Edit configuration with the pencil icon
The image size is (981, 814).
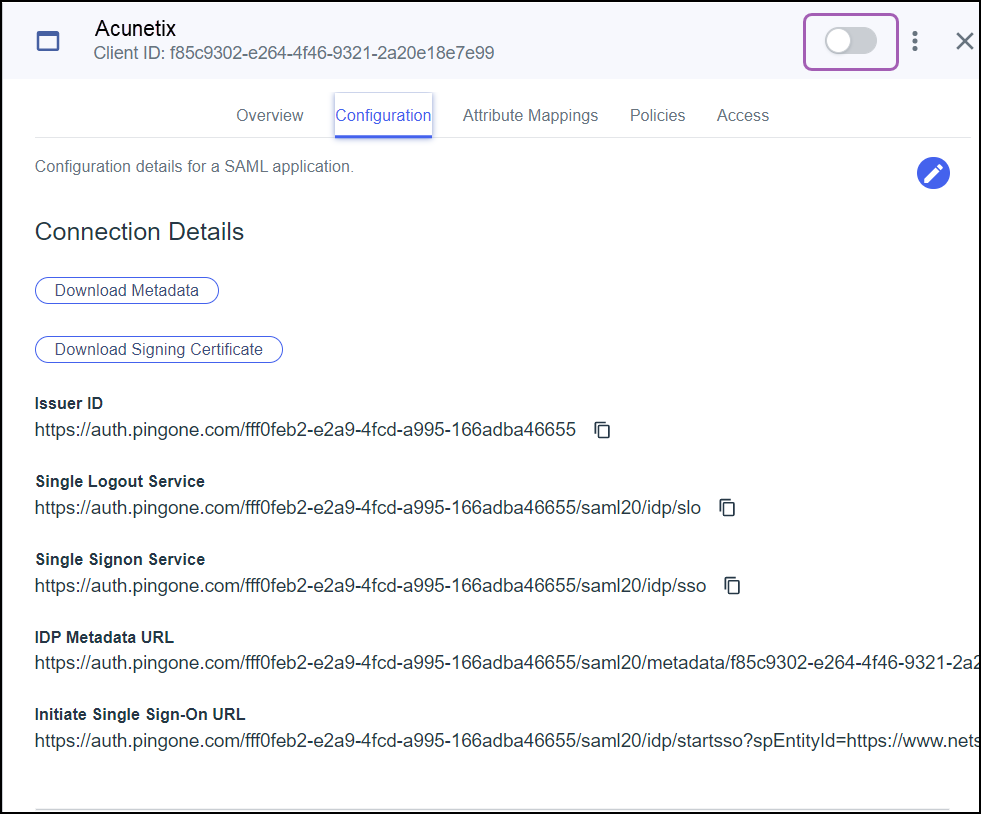click(933, 173)
